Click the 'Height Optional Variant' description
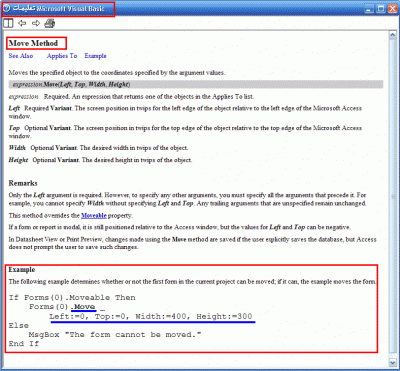The image size is (400, 371). 100,160
